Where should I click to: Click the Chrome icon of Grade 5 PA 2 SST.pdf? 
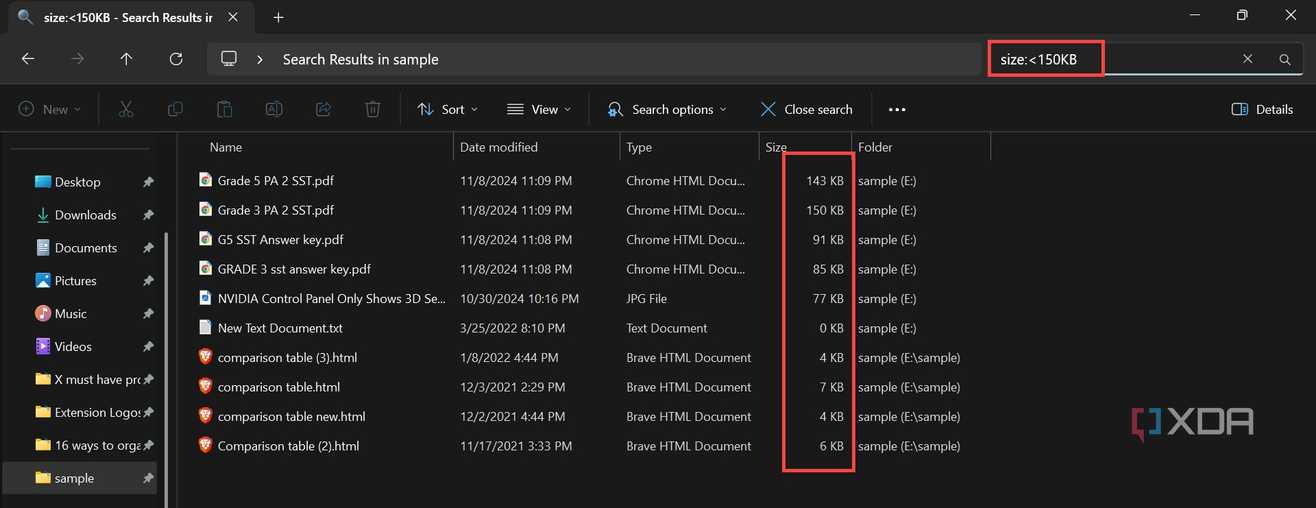(x=205, y=181)
